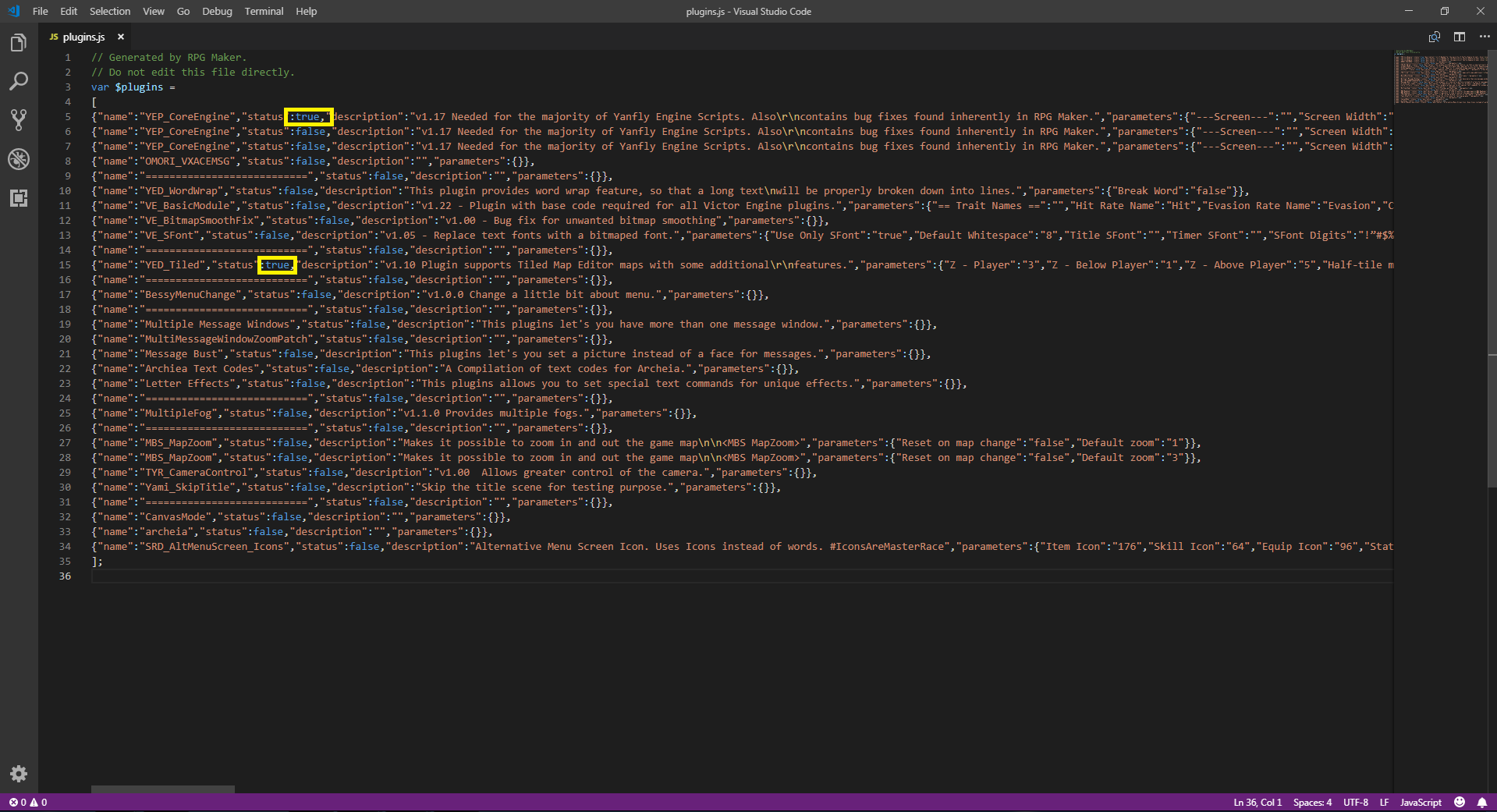Image resolution: width=1497 pixels, height=812 pixels.
Task: Split the editor to the right
Action: [x=1460, y=37]
